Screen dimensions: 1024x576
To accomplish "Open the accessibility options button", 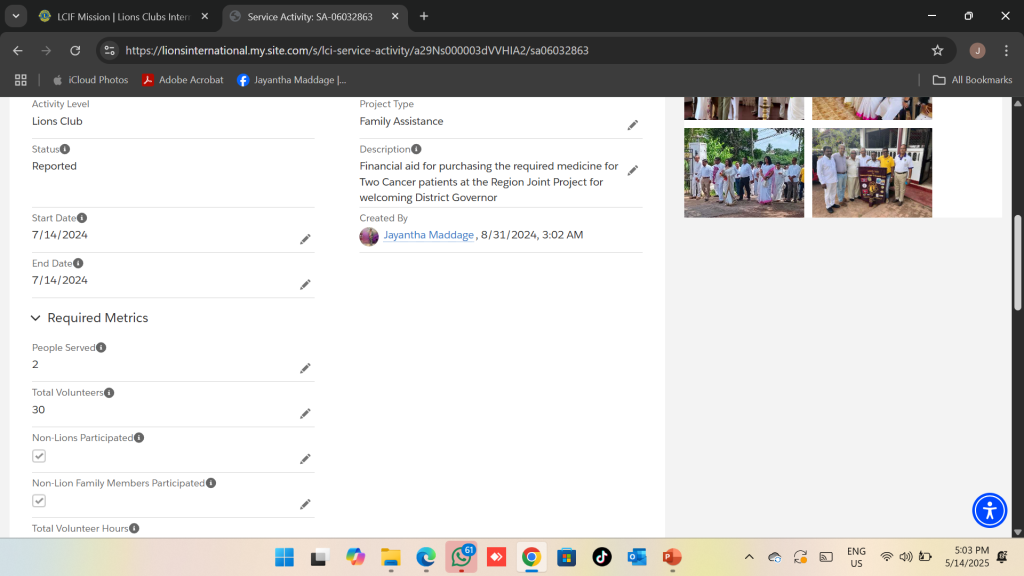I will (x=989, y=510).
